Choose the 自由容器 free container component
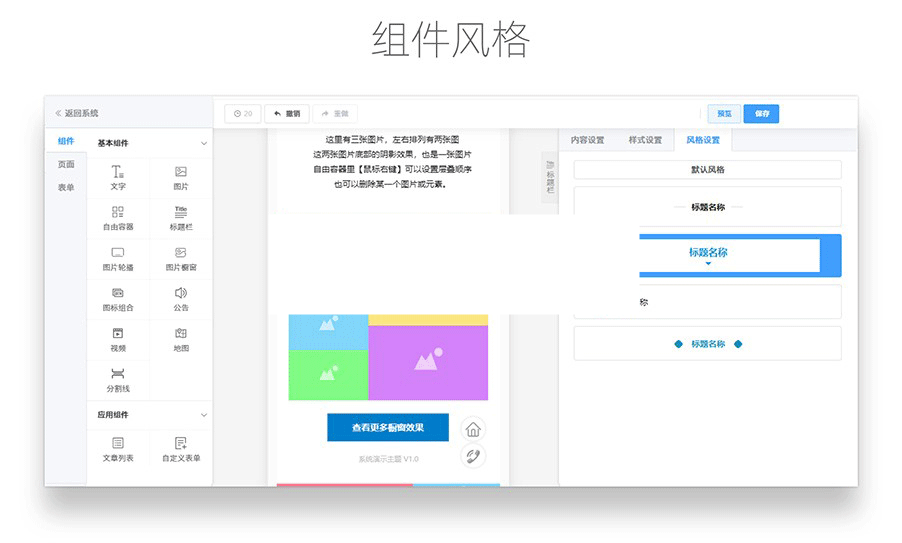This screenshot has width=902, height=543. (118, 212)
